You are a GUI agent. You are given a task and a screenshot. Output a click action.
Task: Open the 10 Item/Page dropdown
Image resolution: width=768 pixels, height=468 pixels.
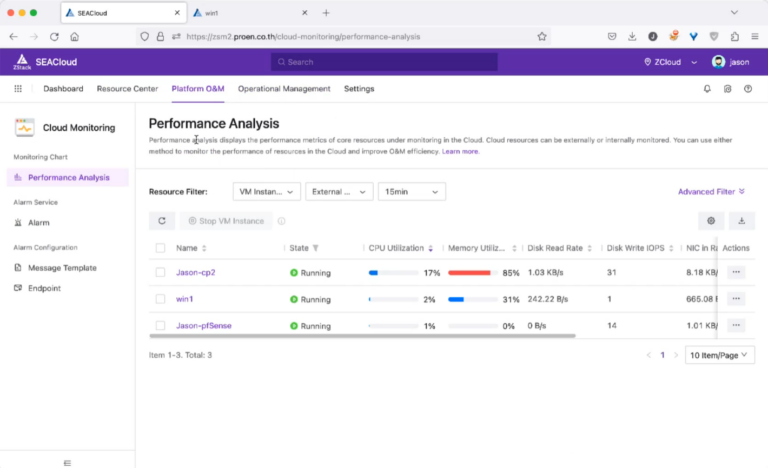point(719,355)
